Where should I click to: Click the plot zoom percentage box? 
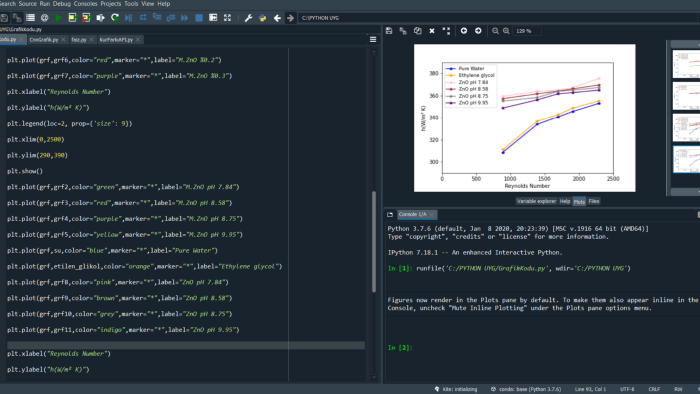tap(527, 31)
